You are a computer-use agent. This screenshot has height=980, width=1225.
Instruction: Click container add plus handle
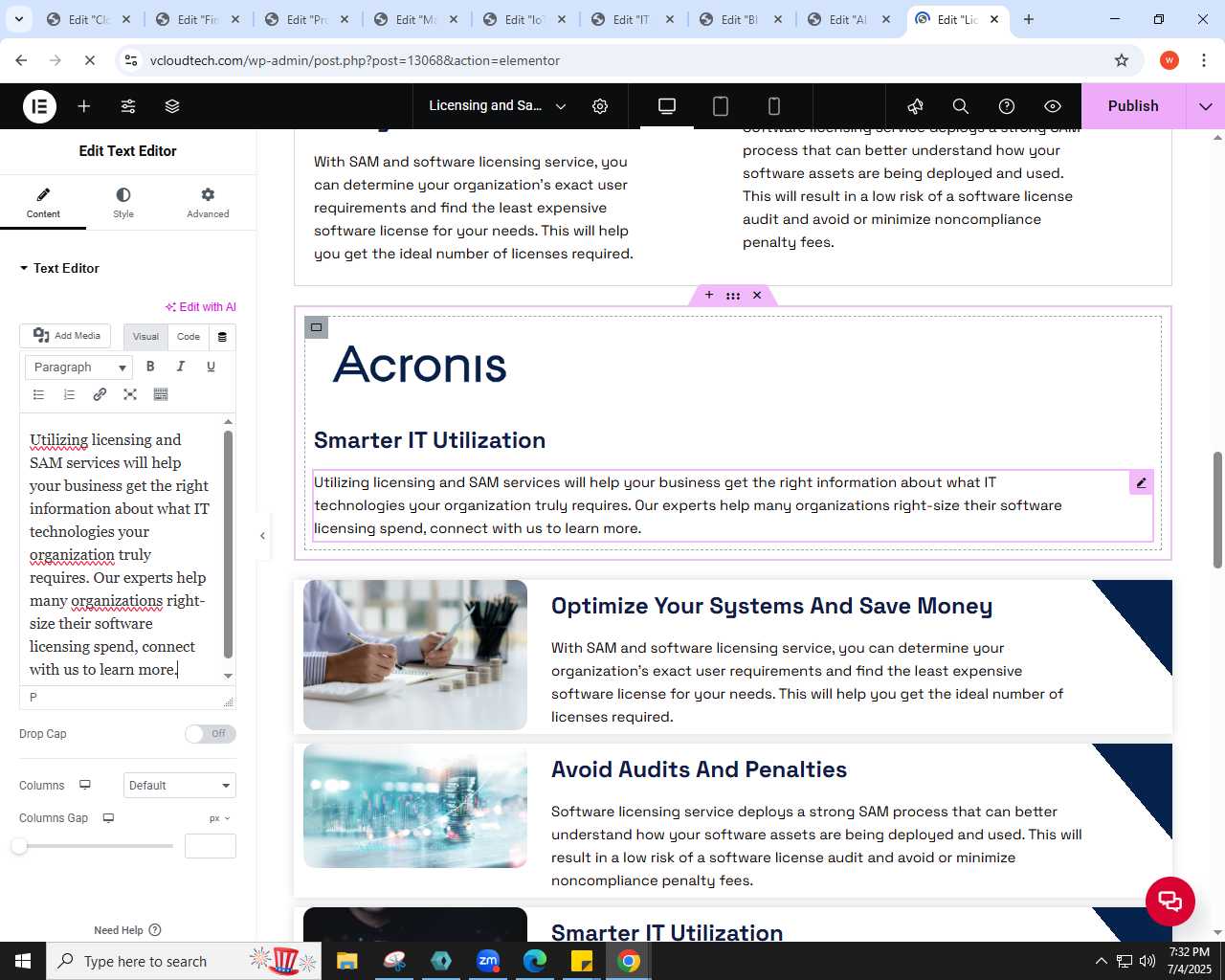[x=709, y=295]
